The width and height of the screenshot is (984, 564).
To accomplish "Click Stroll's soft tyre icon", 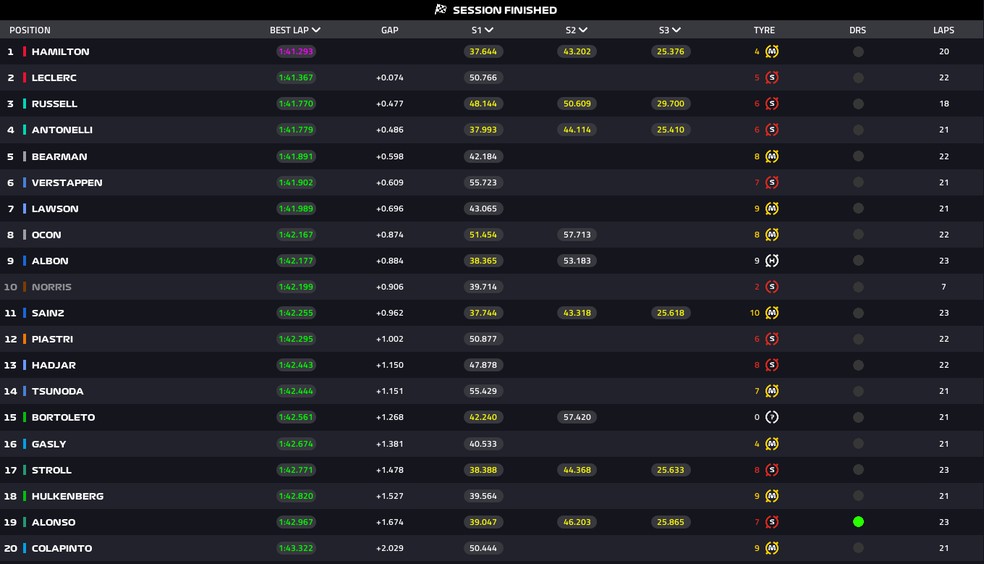I will 772,470.
